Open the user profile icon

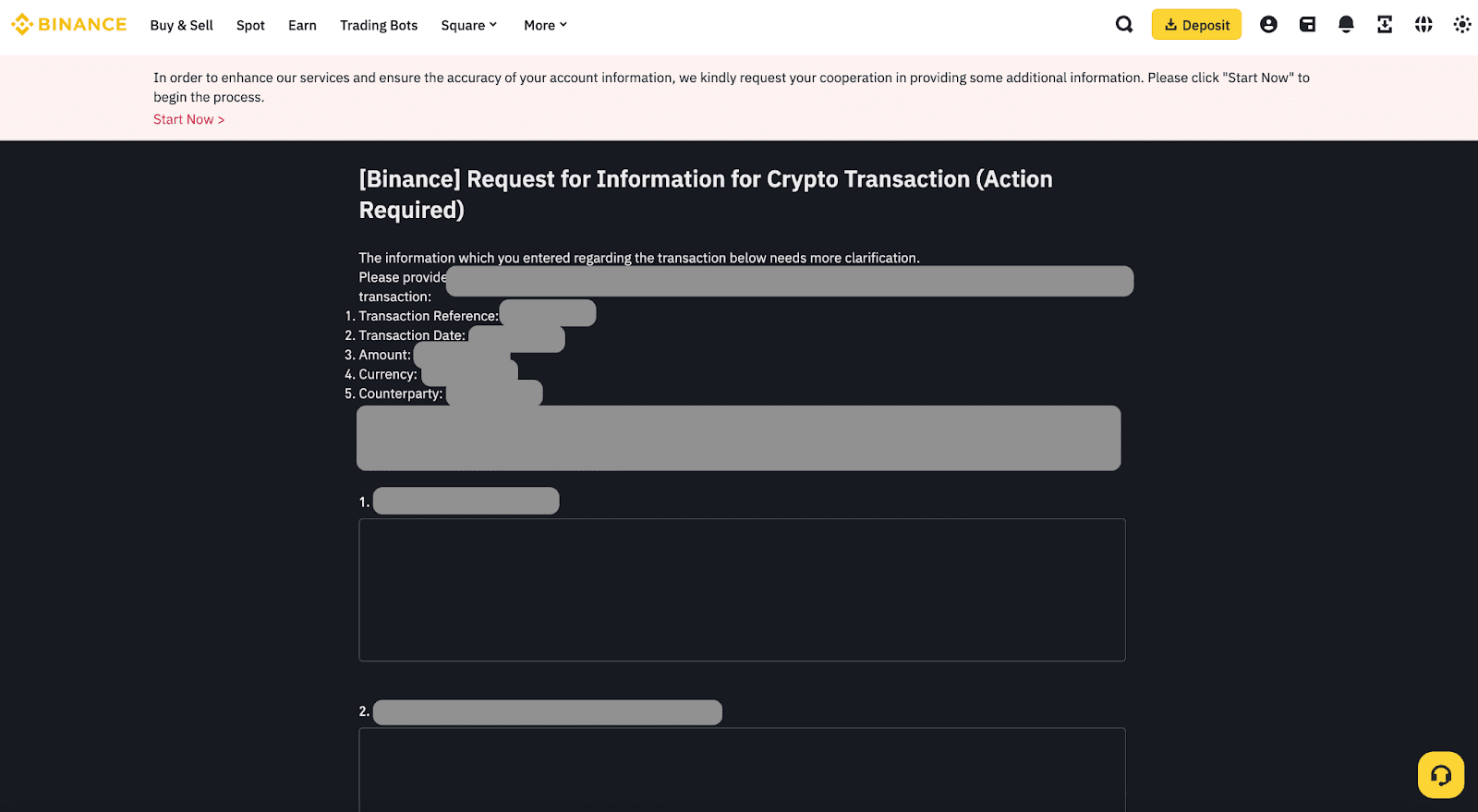(x=1268, y=25)
